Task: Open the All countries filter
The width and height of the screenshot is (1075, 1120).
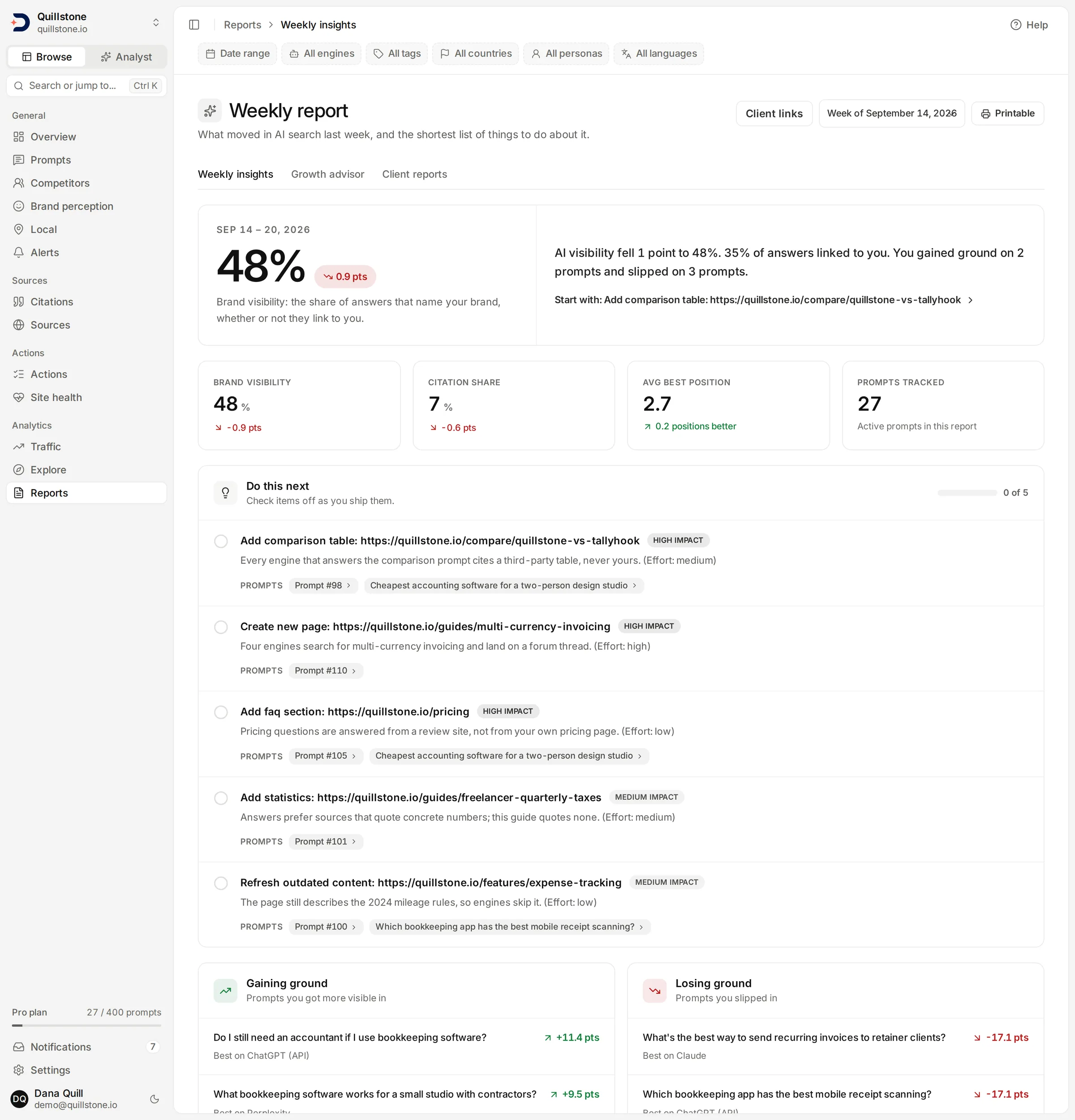Action: [476, 54]
